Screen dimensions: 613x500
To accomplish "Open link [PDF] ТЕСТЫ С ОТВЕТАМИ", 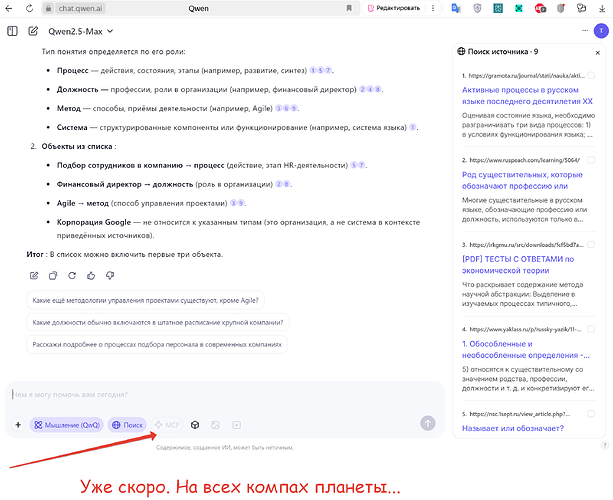I will click(x=518, y=265).
